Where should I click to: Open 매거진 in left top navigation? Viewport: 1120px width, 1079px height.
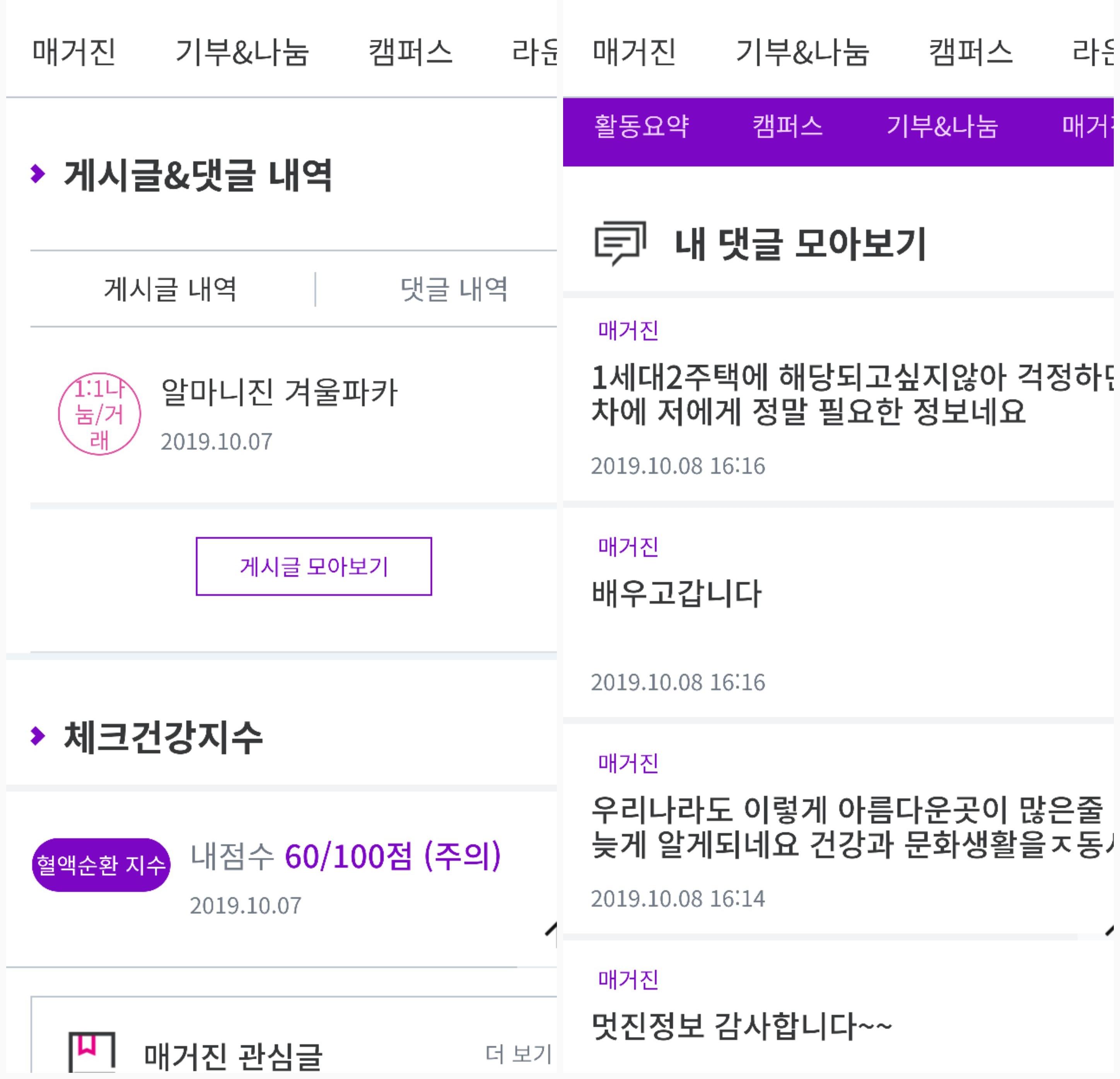(74, 52)
